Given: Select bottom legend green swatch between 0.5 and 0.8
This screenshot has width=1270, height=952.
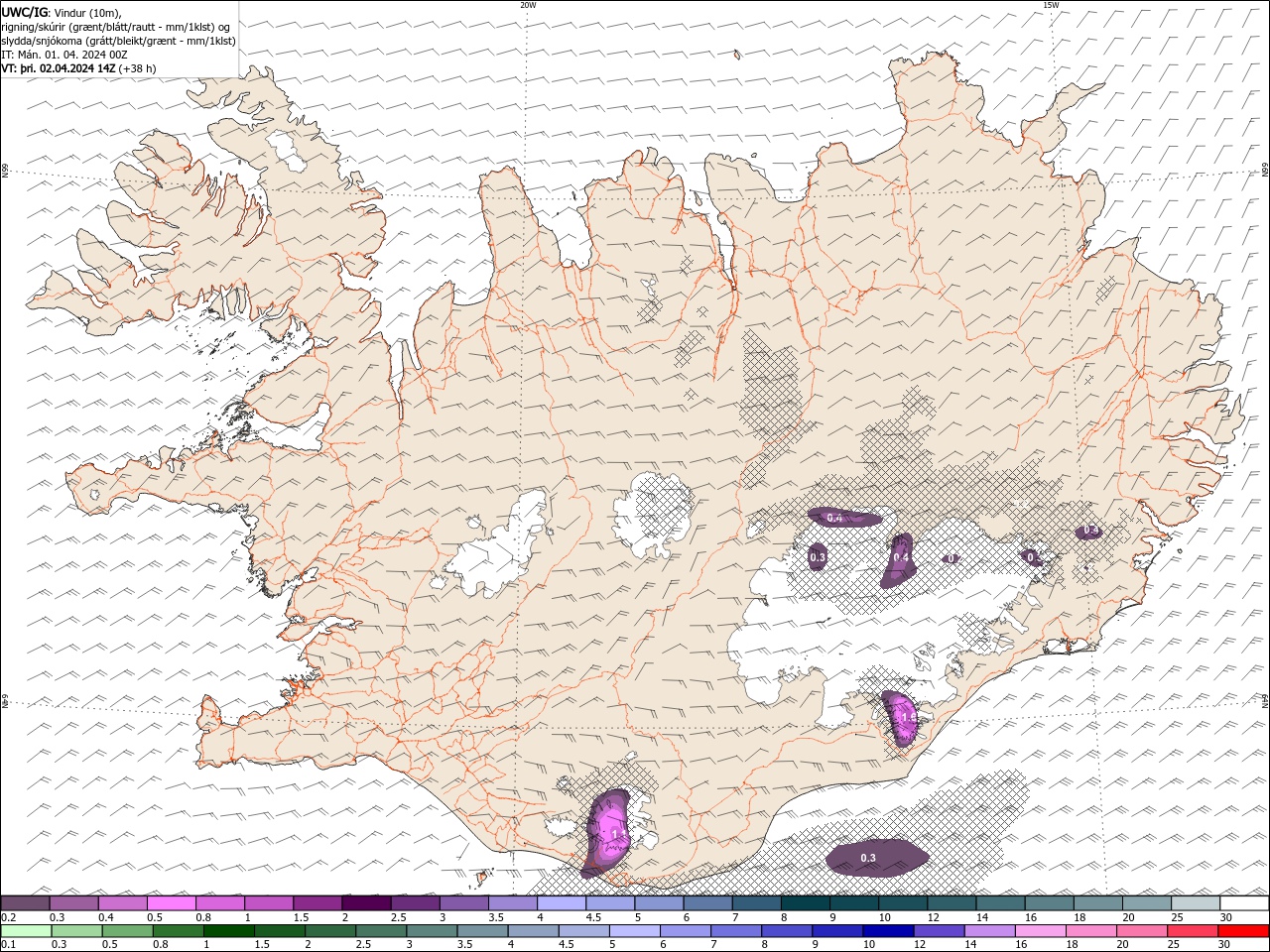Looking at the screenshot, I should [x=127, y=931].
